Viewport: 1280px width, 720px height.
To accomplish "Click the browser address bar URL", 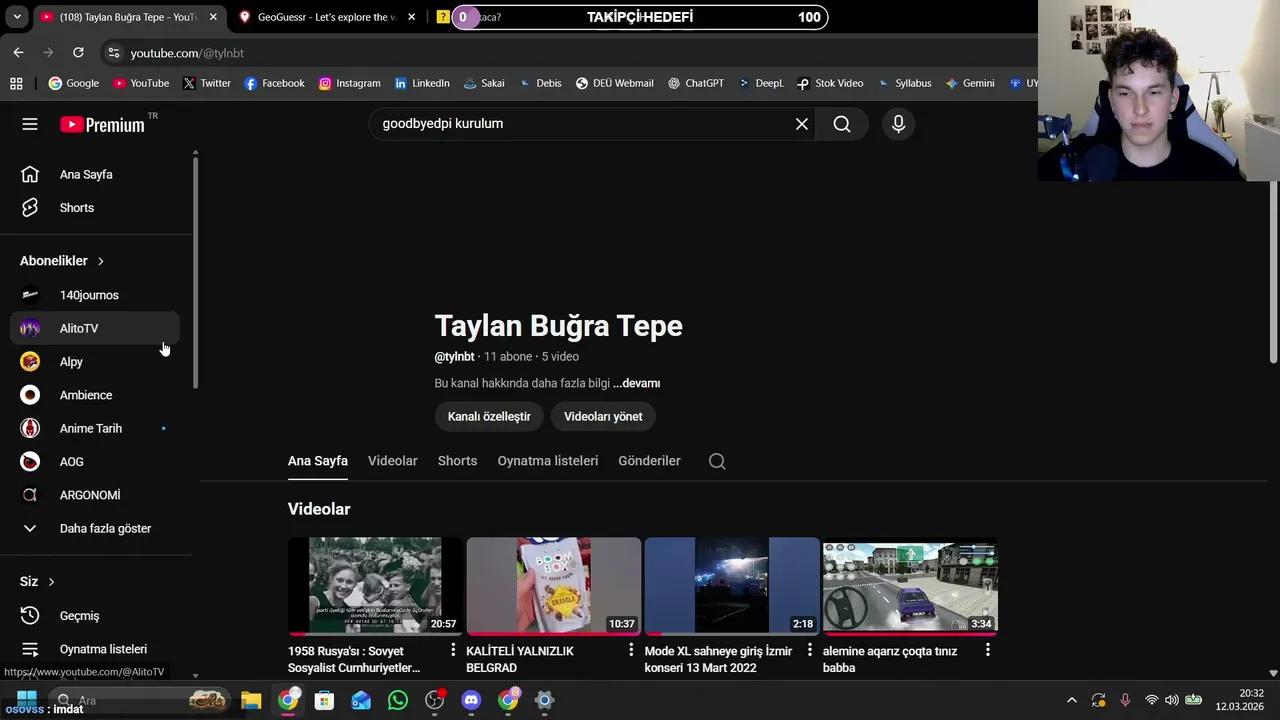I will (x=187, y=53).
